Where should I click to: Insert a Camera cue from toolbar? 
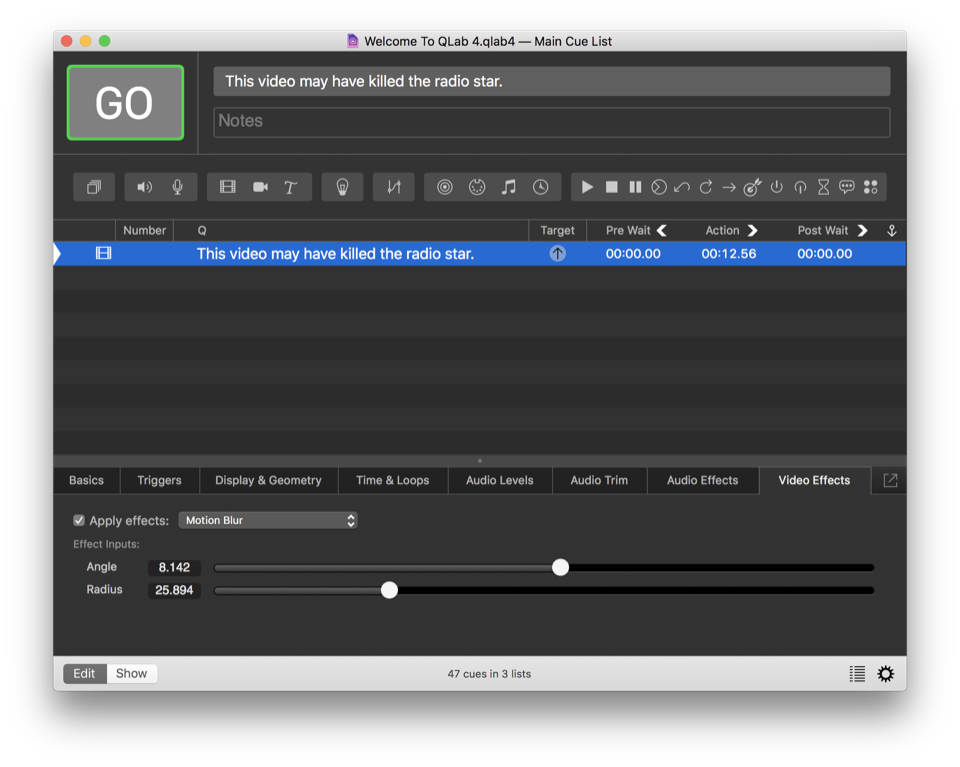pyautogui.click(x=260, y=187)
